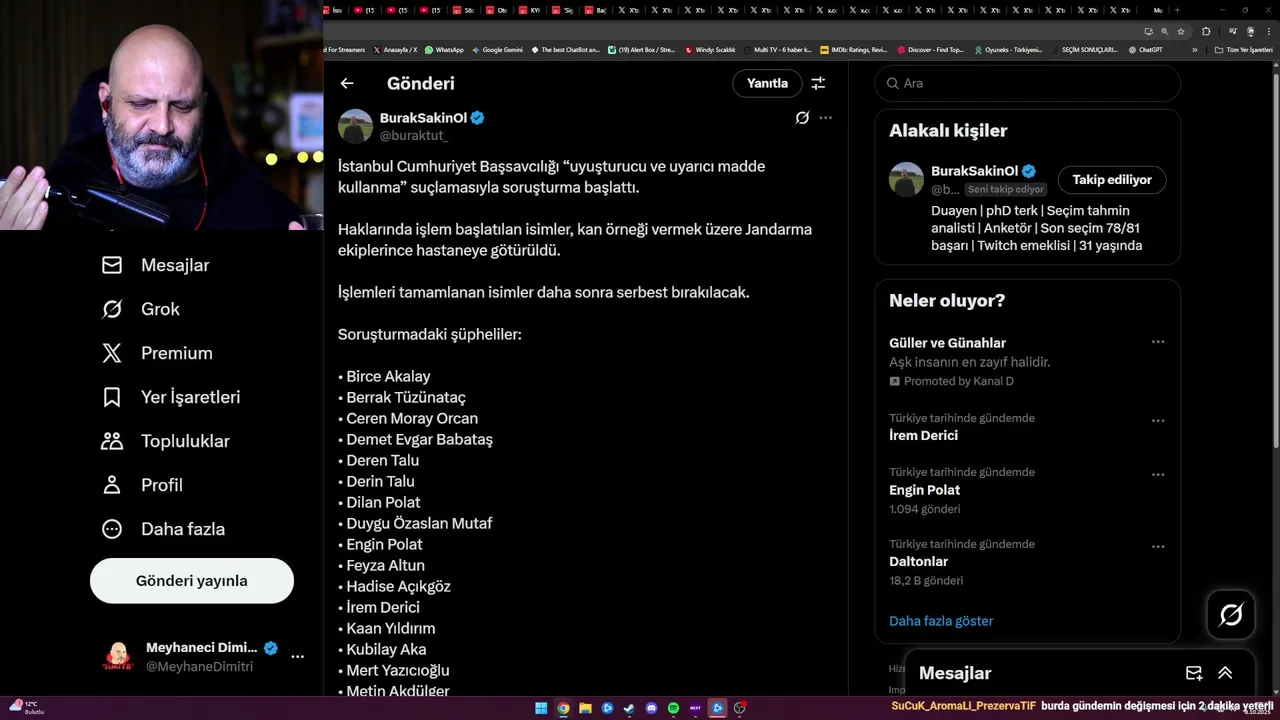Open options for Engin Polat trend

pyautogui.click(x=1158, y=474)
